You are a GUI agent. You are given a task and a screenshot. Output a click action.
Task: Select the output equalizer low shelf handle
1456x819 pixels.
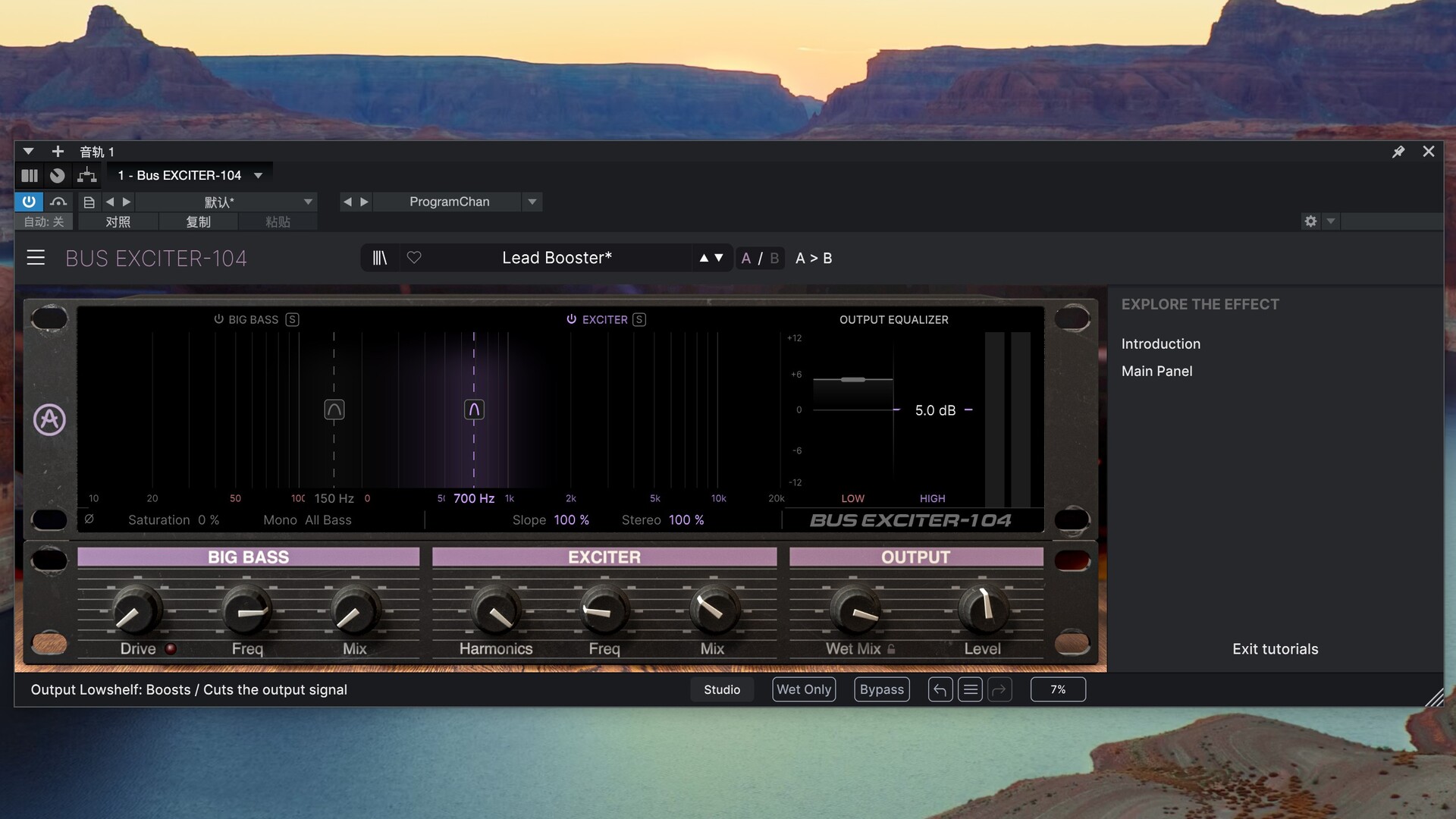[853, 379]
